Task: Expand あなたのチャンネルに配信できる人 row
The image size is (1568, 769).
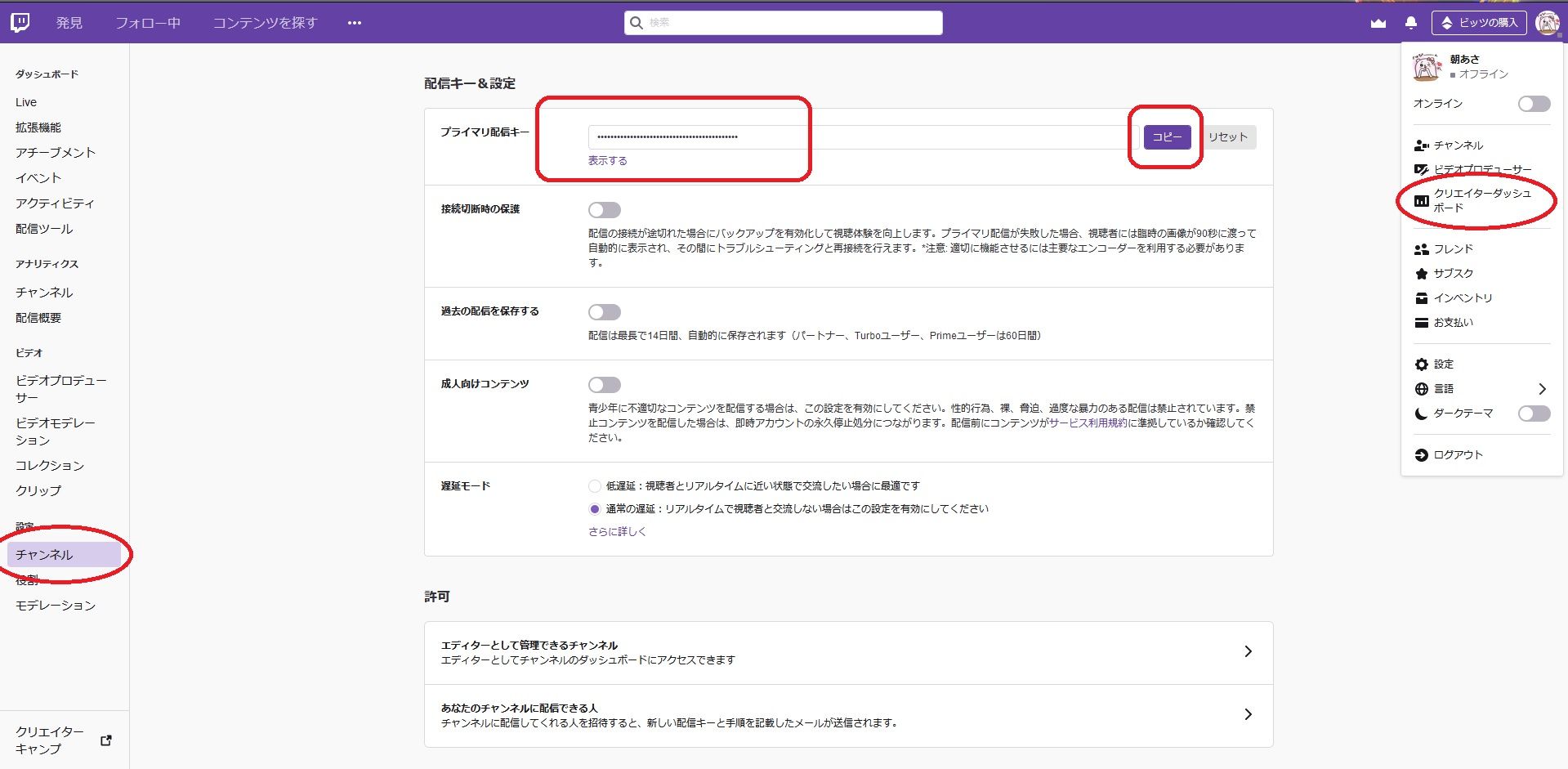Action: 1248,714
